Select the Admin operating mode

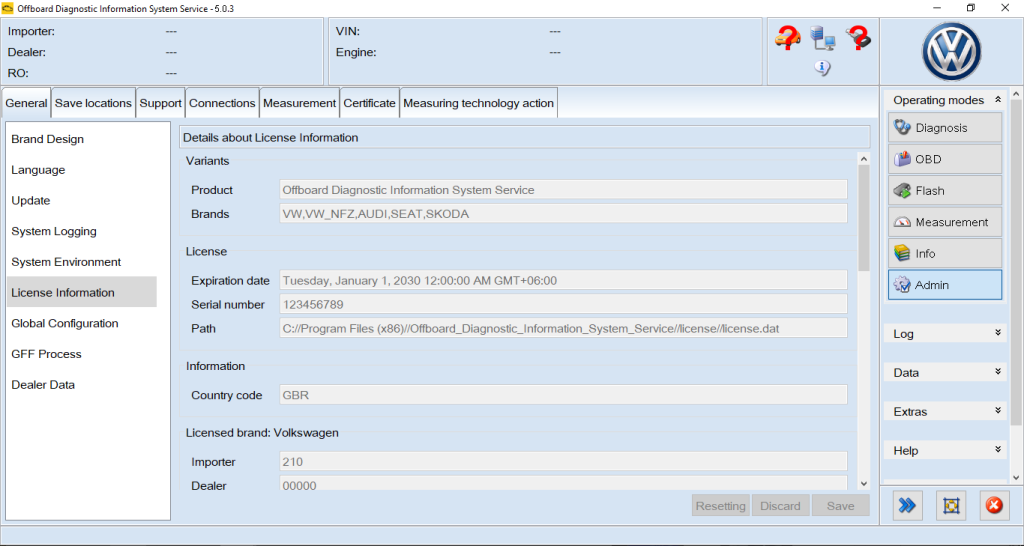(944, 285)
